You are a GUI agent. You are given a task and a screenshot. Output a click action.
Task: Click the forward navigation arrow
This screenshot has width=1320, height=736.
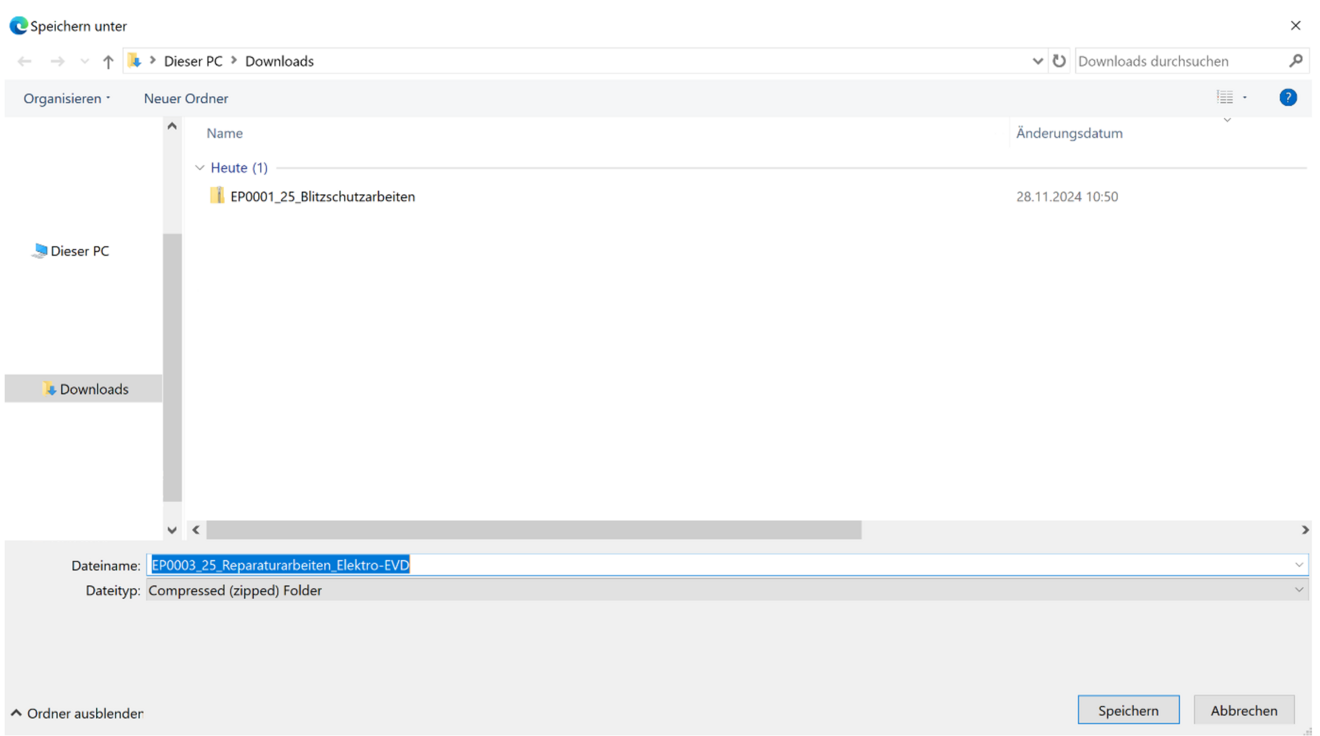click(x=57, y=62)
